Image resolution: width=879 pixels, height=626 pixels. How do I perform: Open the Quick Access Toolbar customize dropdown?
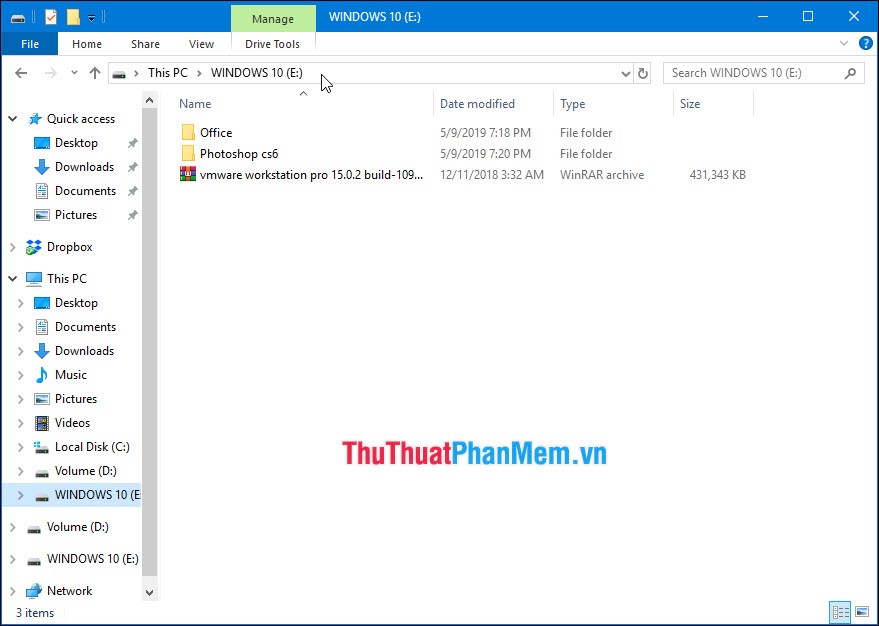[91, 17]
